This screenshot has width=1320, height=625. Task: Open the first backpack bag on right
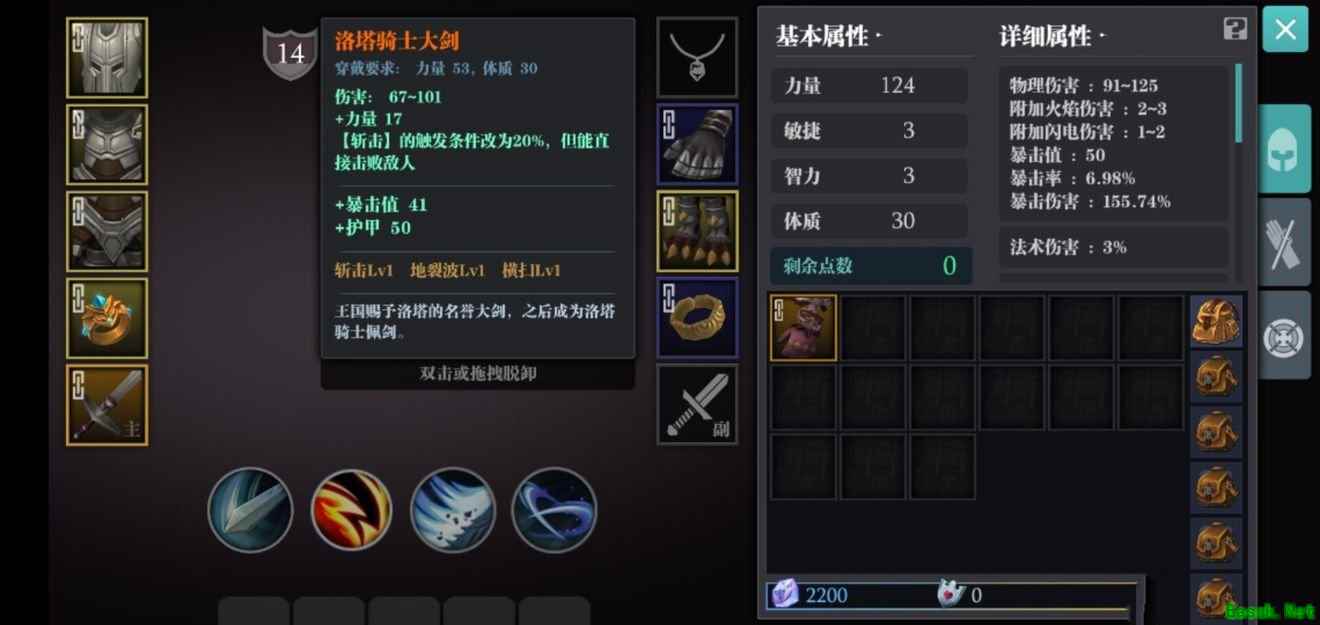(x=1216, y=321)
